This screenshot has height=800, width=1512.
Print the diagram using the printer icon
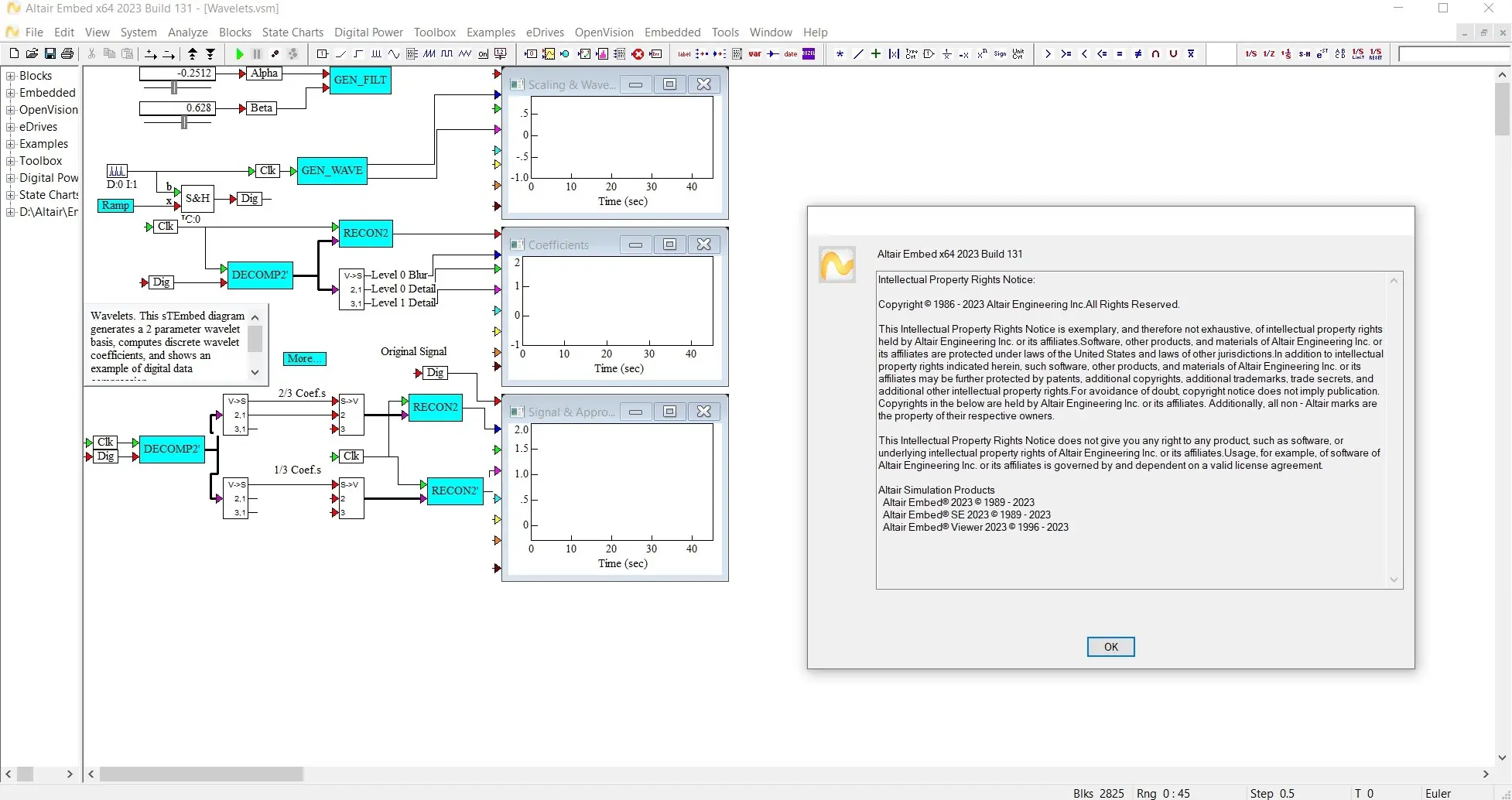tap(67, 53)
